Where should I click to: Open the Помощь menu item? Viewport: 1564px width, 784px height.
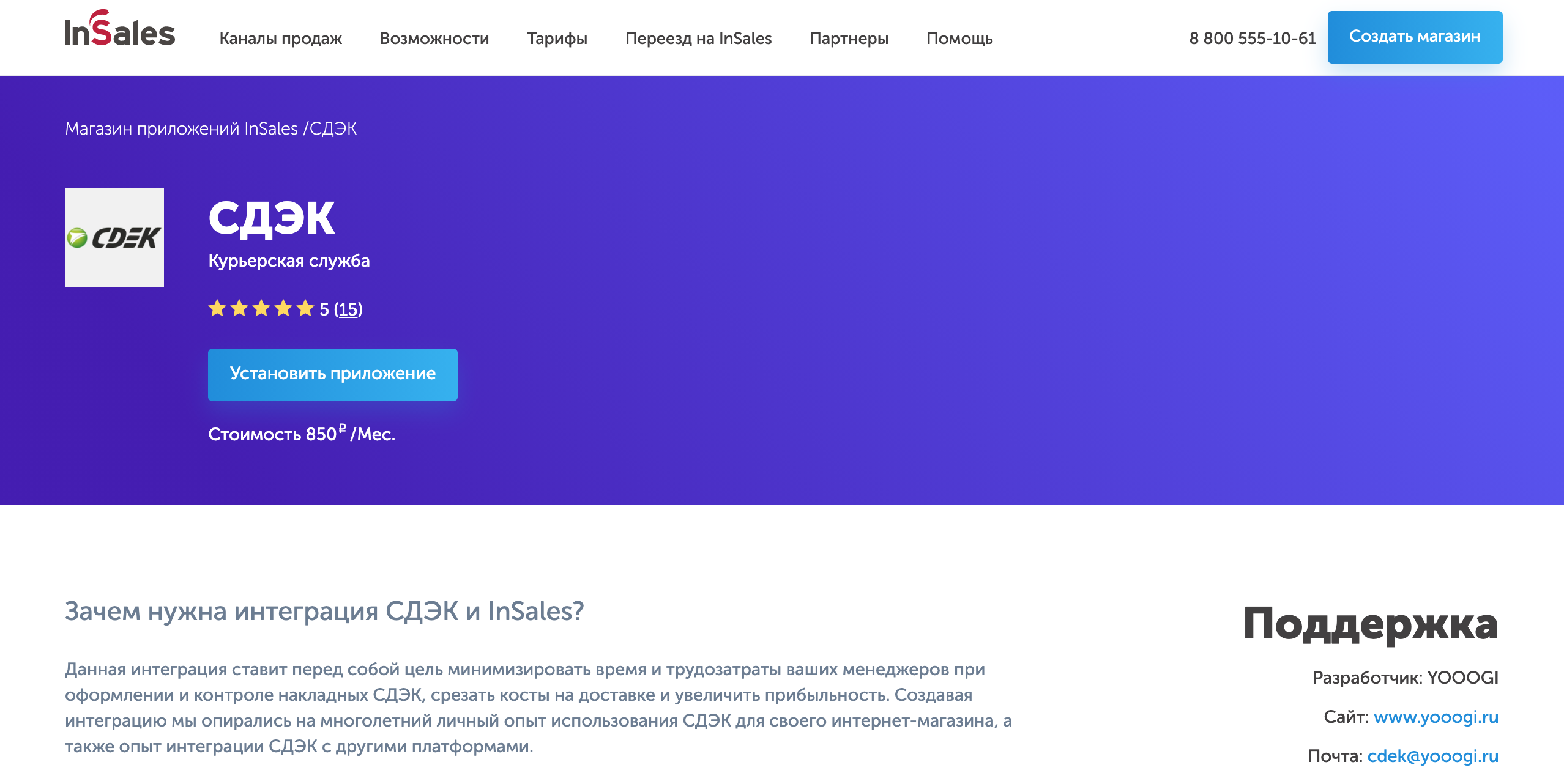pyautogui.click(x=959, y=39)
